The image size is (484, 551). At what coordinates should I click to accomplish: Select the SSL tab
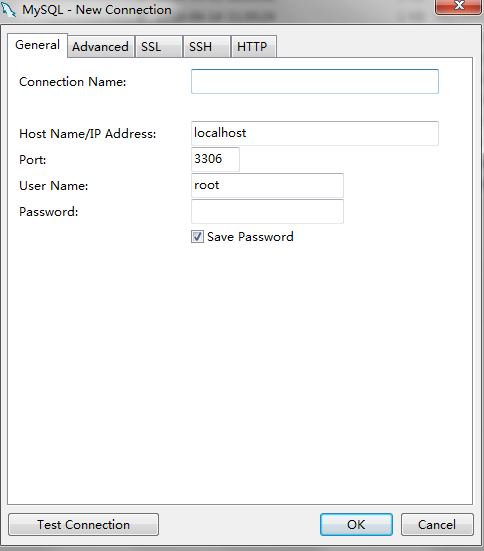pyautogui.click(x=159, y=46)
